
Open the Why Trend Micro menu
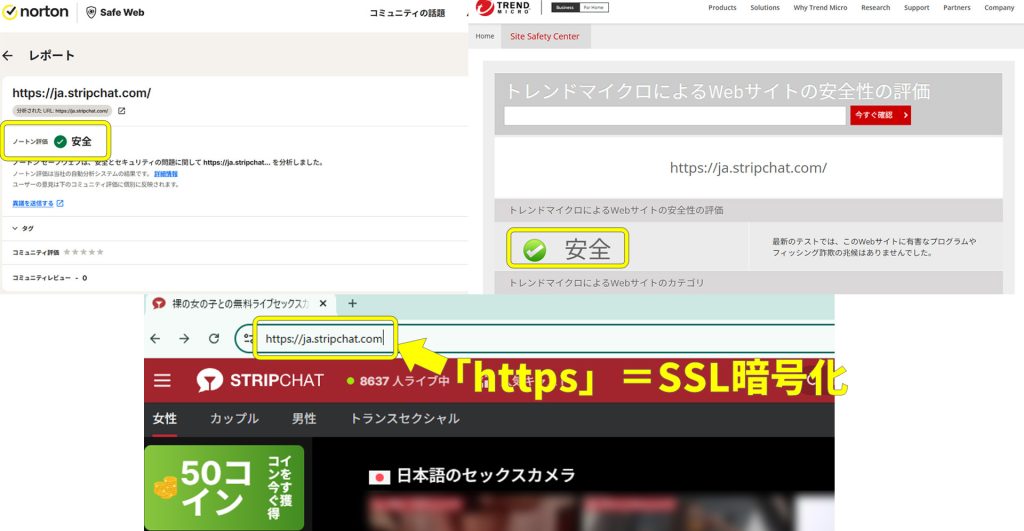pos(820,8)
